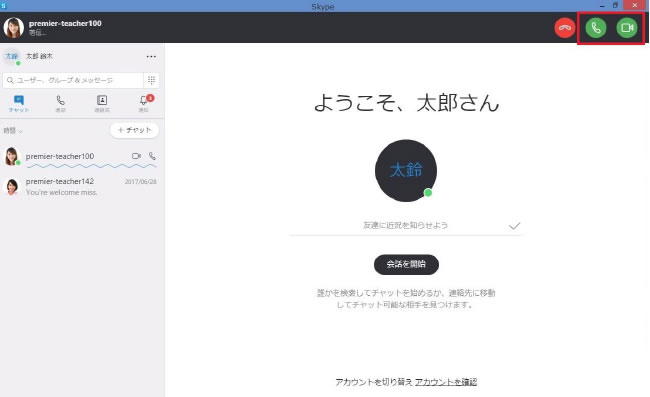Viewport: 650px width, 397px height.
Task: Click the Skype logo icon in title bar
Action: (x=3, y=6)
